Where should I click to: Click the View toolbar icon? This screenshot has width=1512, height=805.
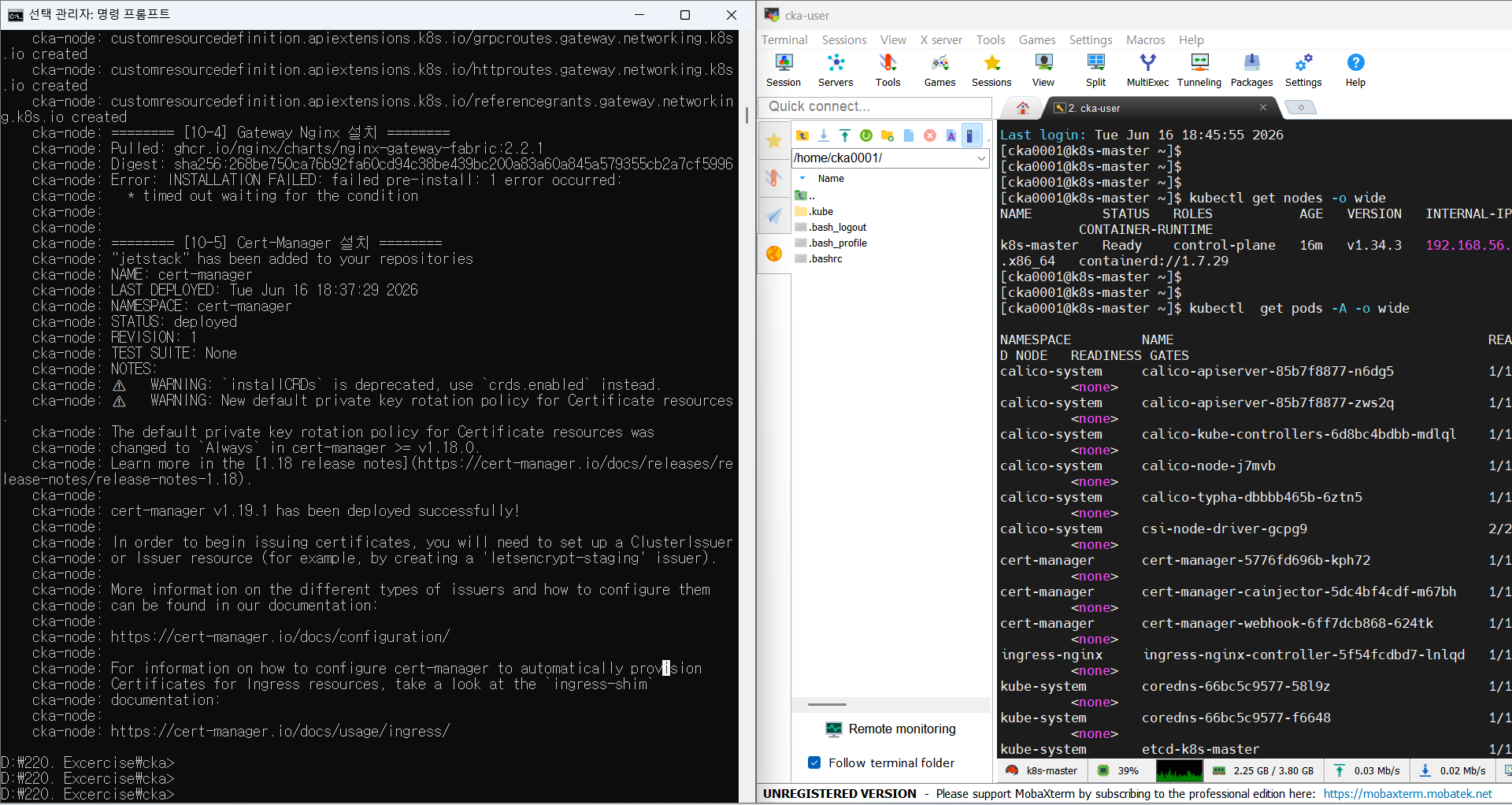point(1043,70)
